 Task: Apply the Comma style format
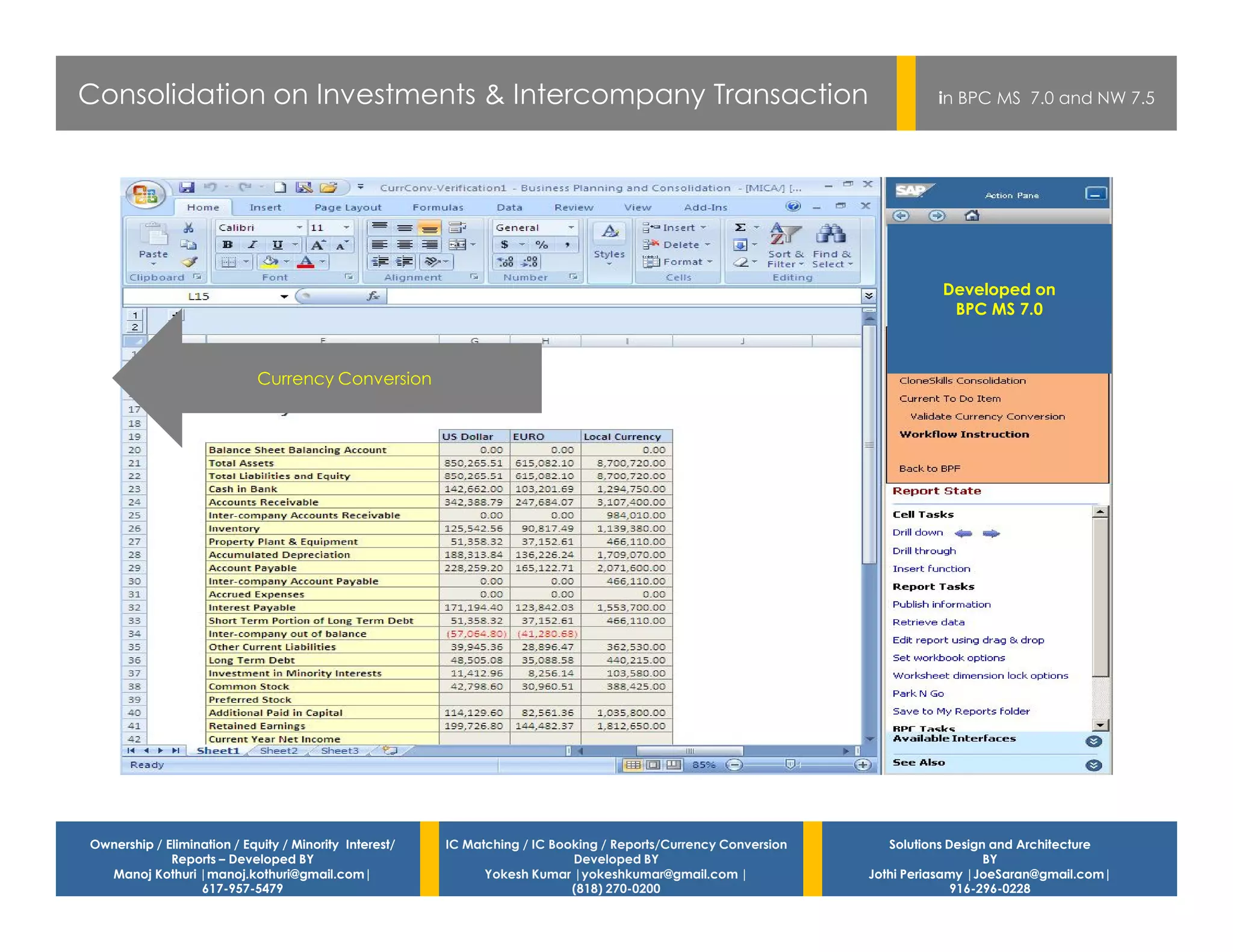click(x=567, y=244)
